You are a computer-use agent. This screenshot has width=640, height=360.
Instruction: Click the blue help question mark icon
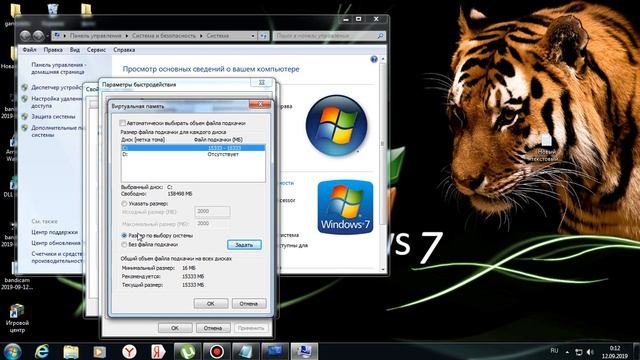(374, 59)
